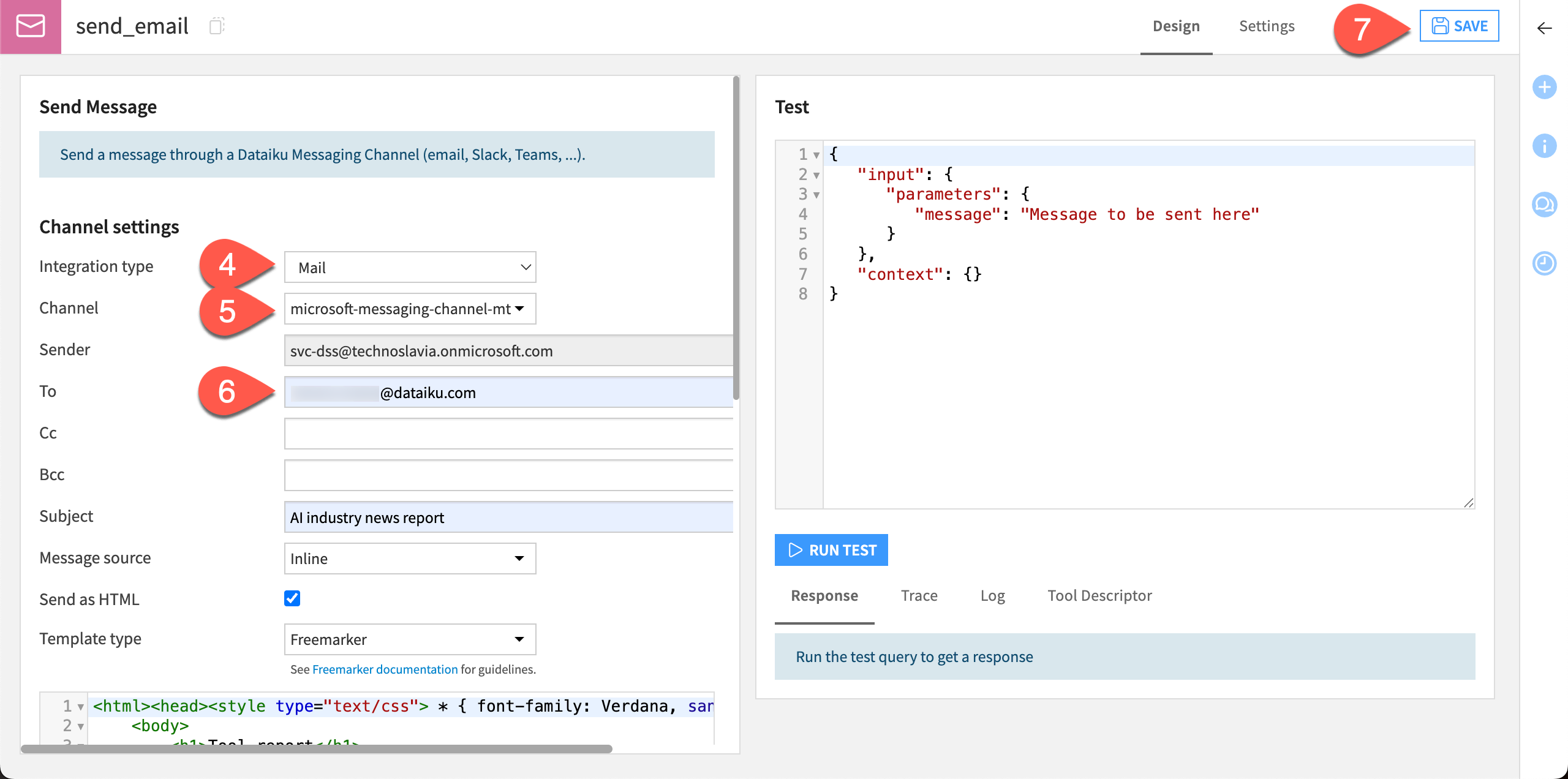Click the Sender email field

click(509, 350)
